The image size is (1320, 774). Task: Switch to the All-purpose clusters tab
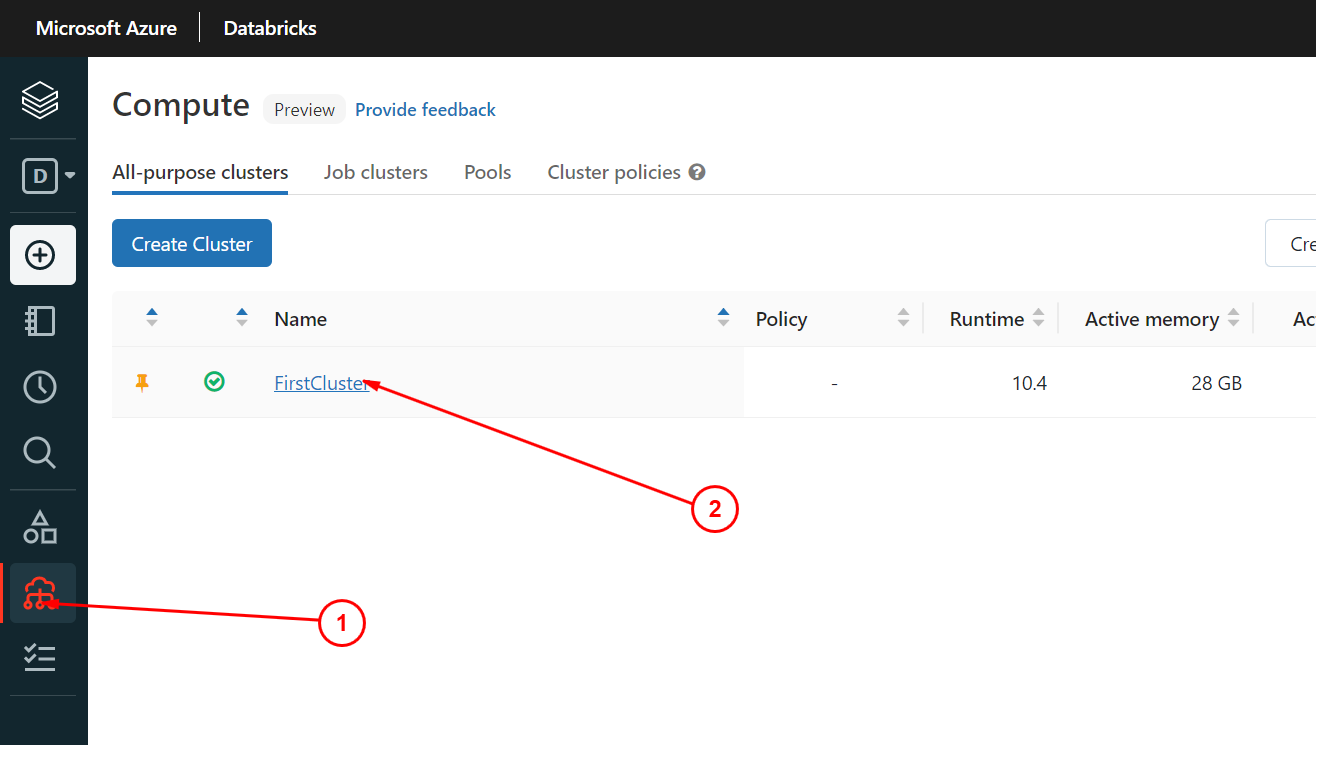(200, 172)
